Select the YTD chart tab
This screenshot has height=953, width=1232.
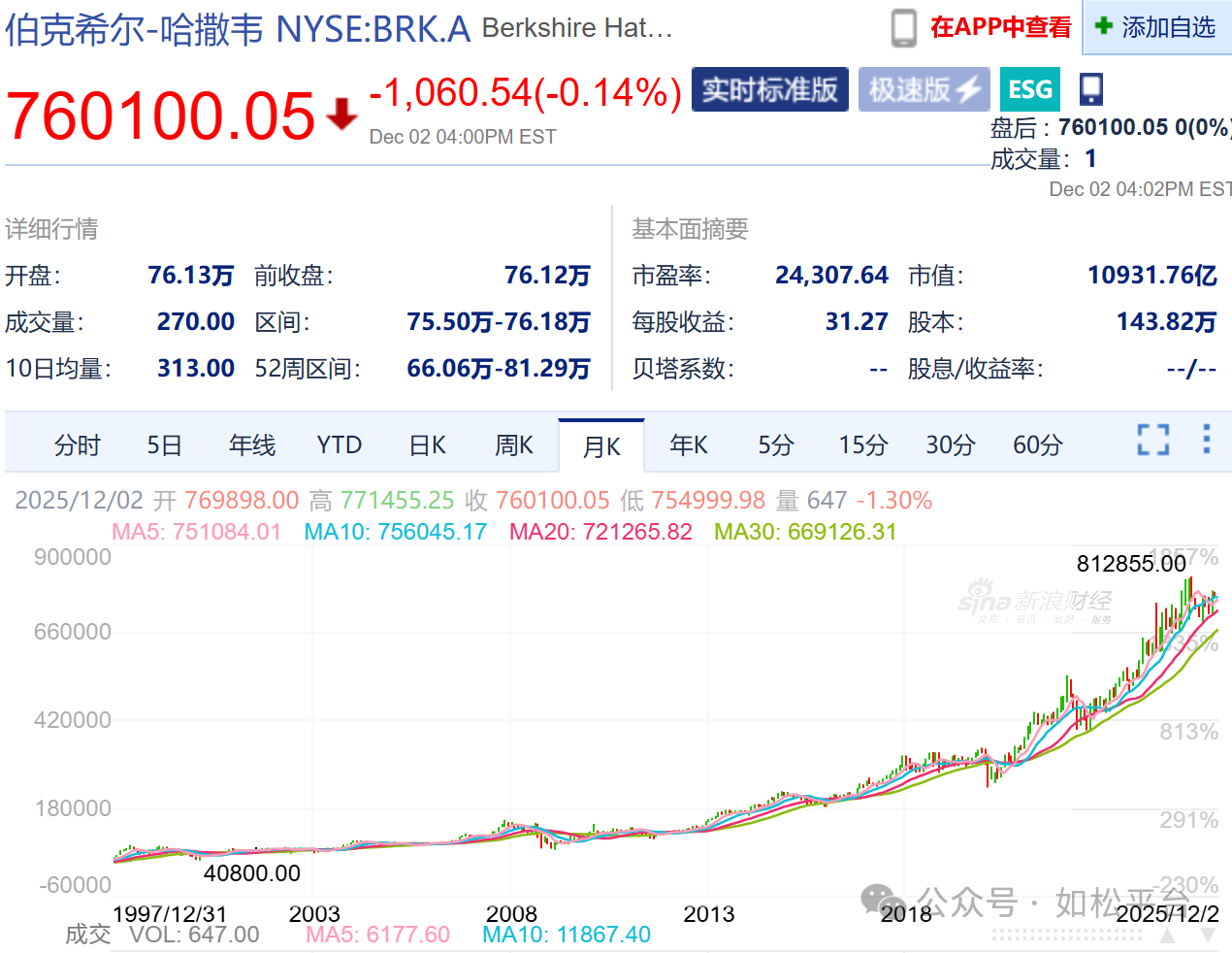click(339, 445)
